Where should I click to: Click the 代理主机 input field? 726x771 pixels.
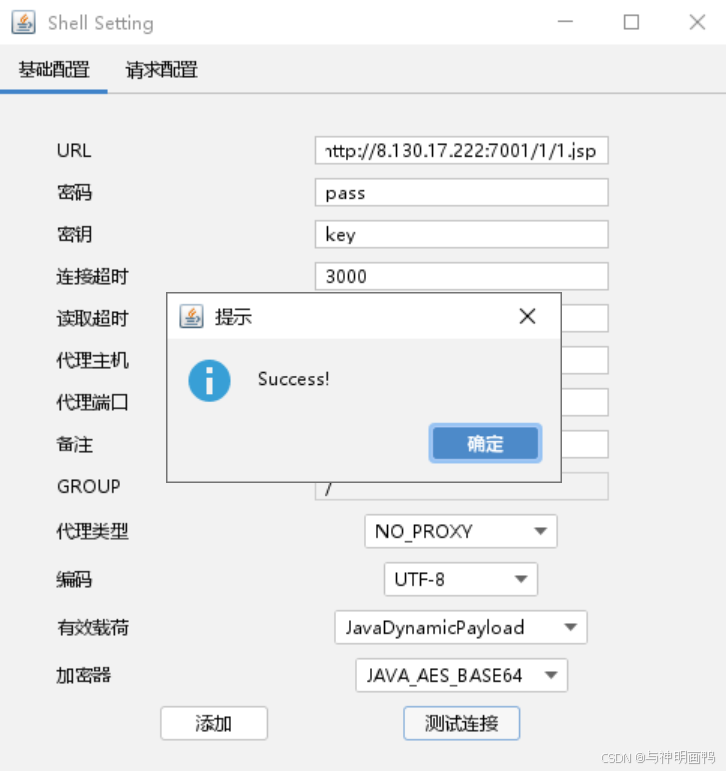pyautogui.click(x=585, y=360)
